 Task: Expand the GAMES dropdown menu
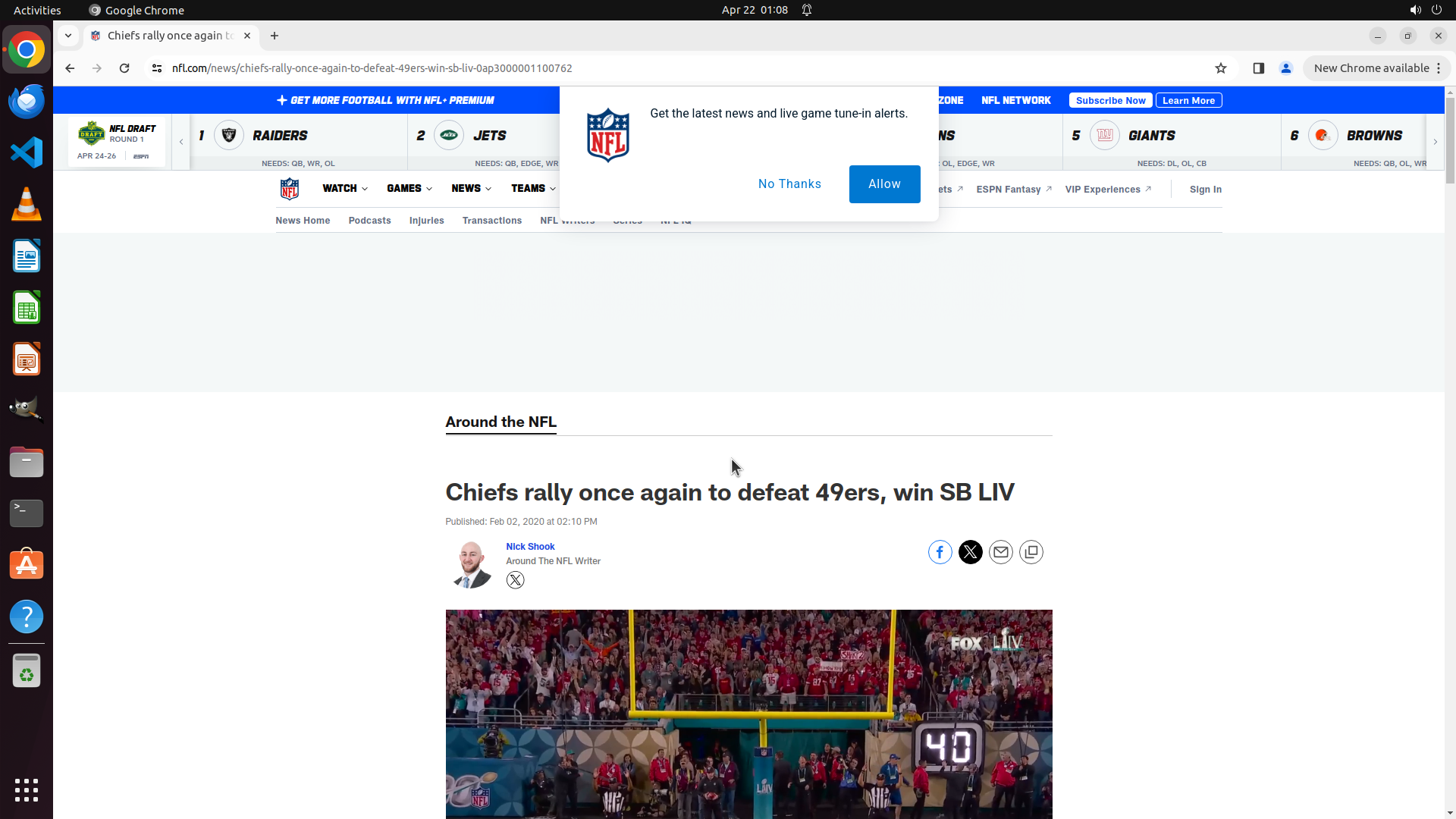[x=409, y=189]
